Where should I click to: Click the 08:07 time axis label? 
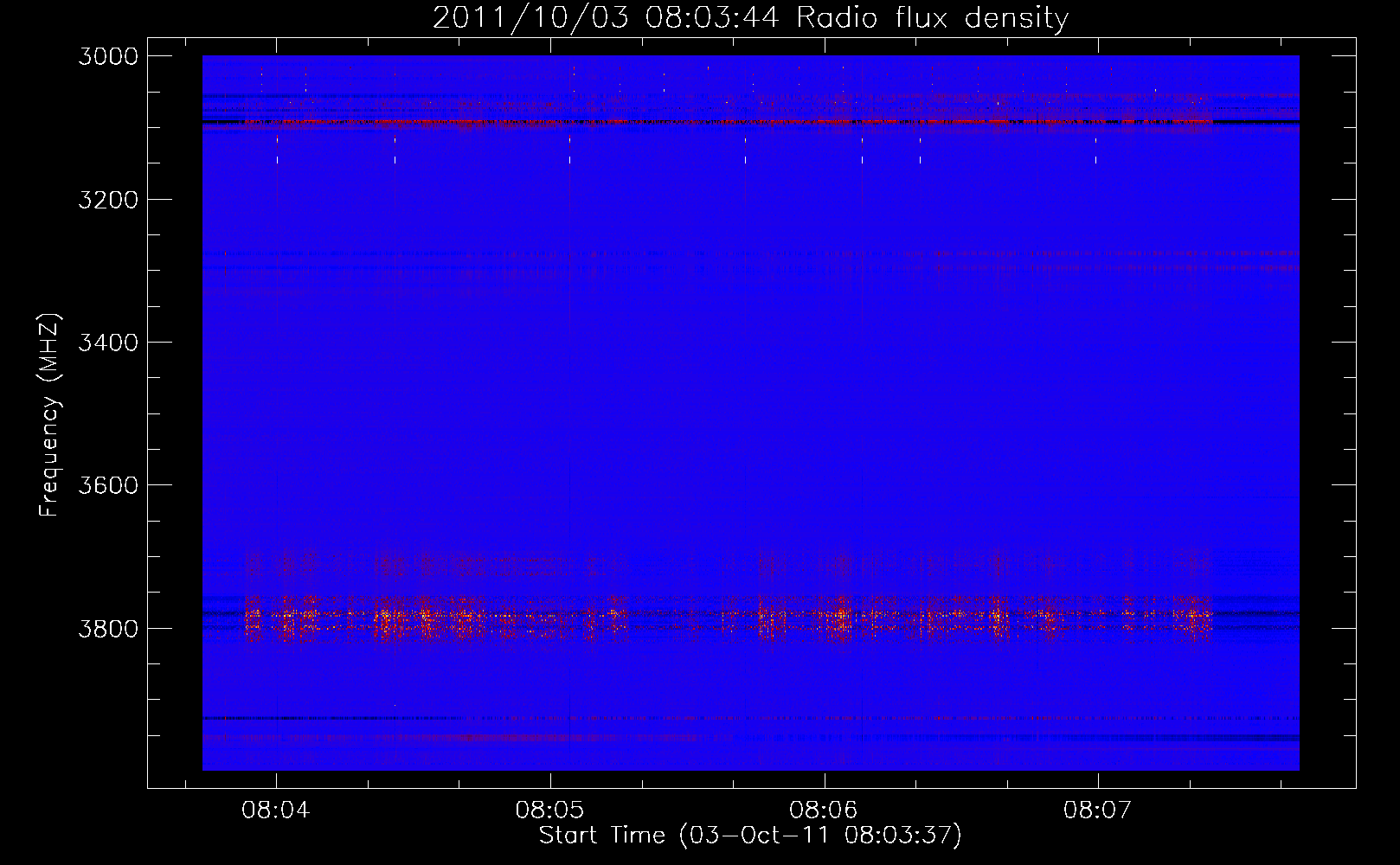pos(1097,811)
